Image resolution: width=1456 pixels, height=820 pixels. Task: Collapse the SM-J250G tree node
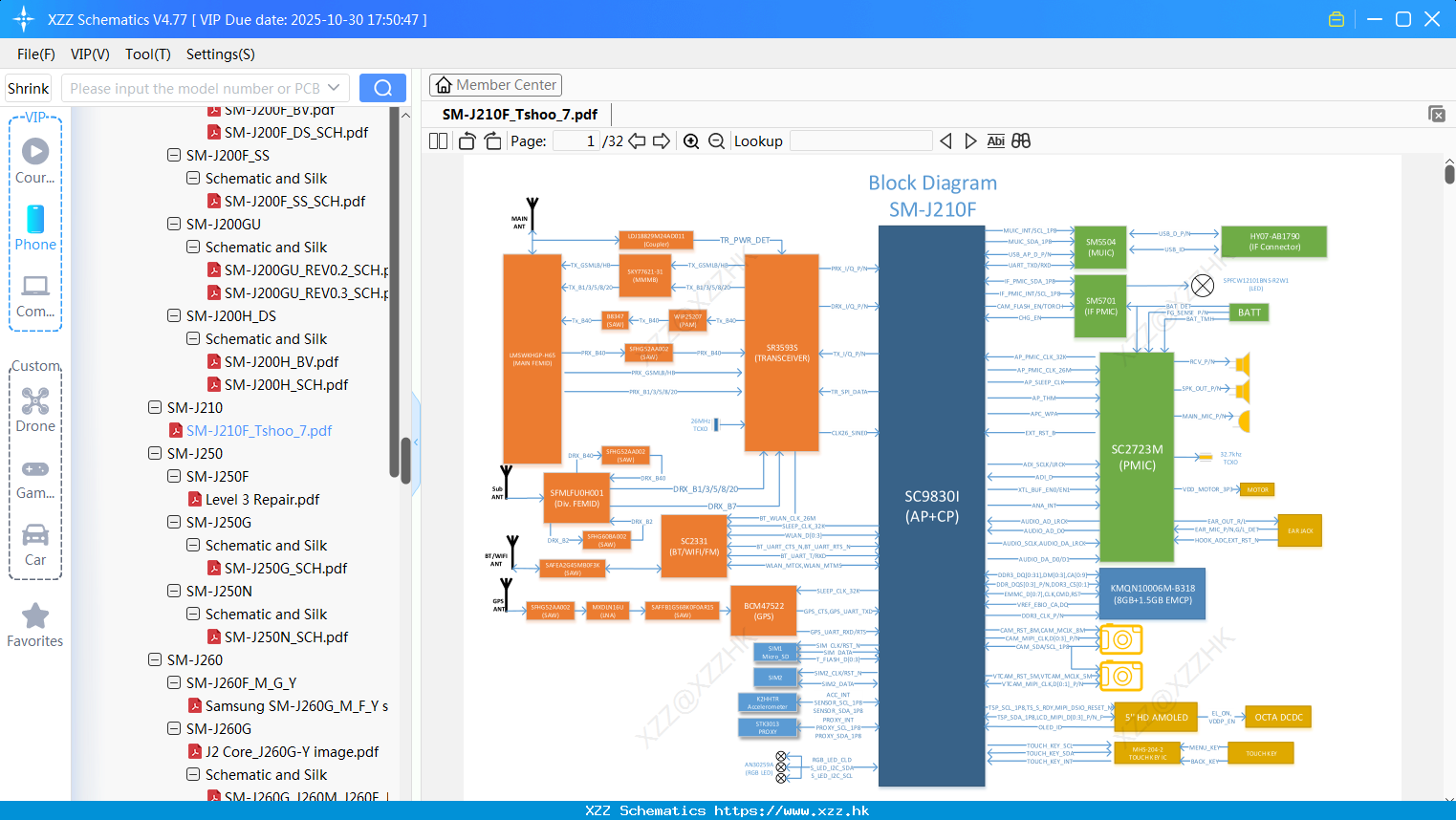[174, 522]
